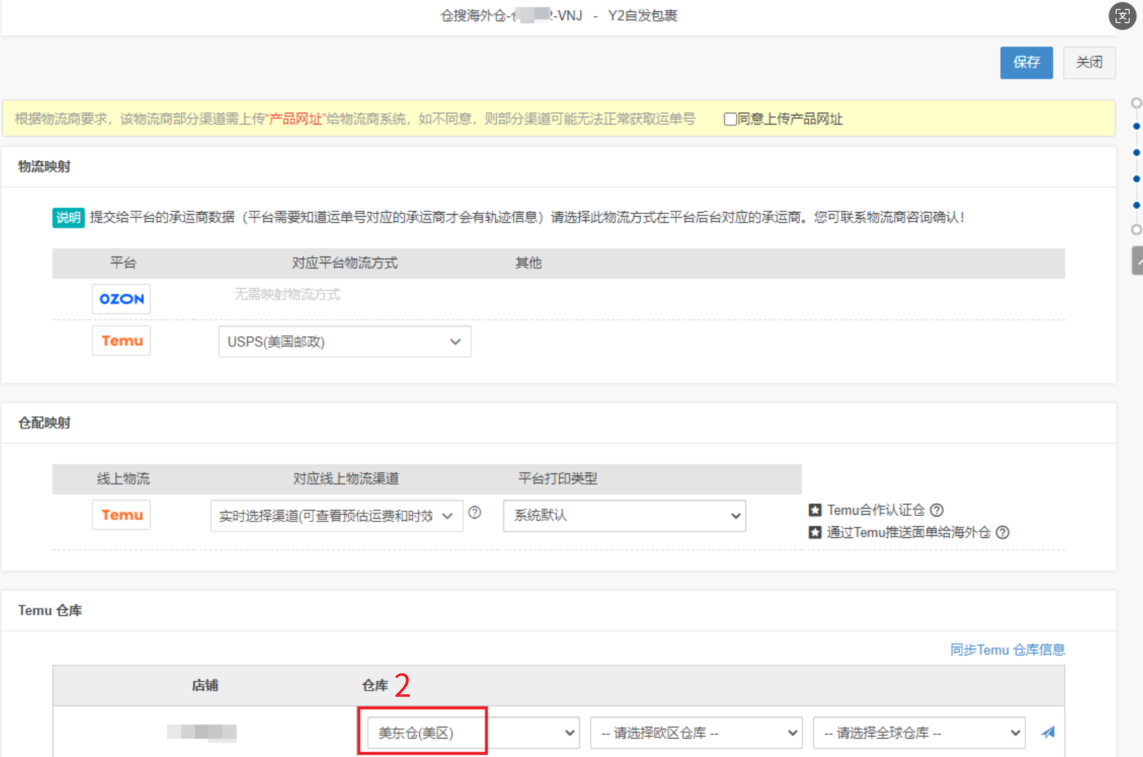Viewport: 1143px width, 757px height.
Task: Click the green 说明 label badge
Action: click(x=68, y=217)
